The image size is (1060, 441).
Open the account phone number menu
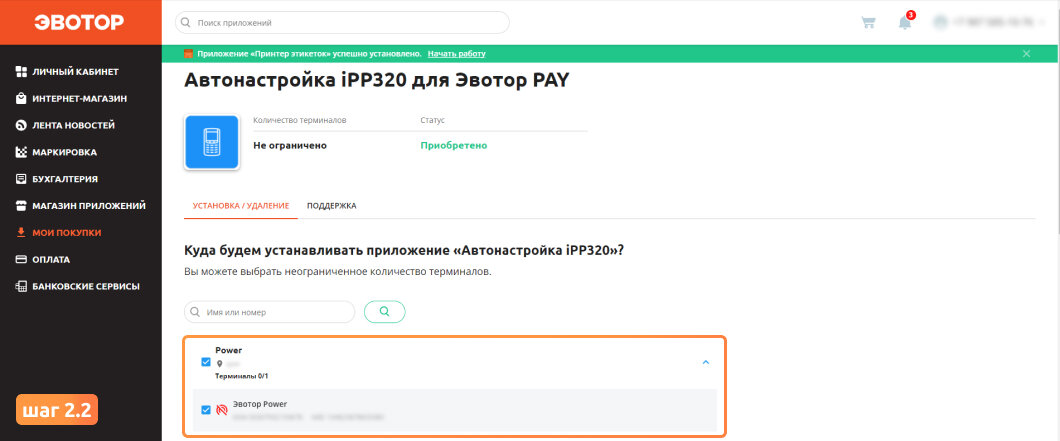point(994,22)
